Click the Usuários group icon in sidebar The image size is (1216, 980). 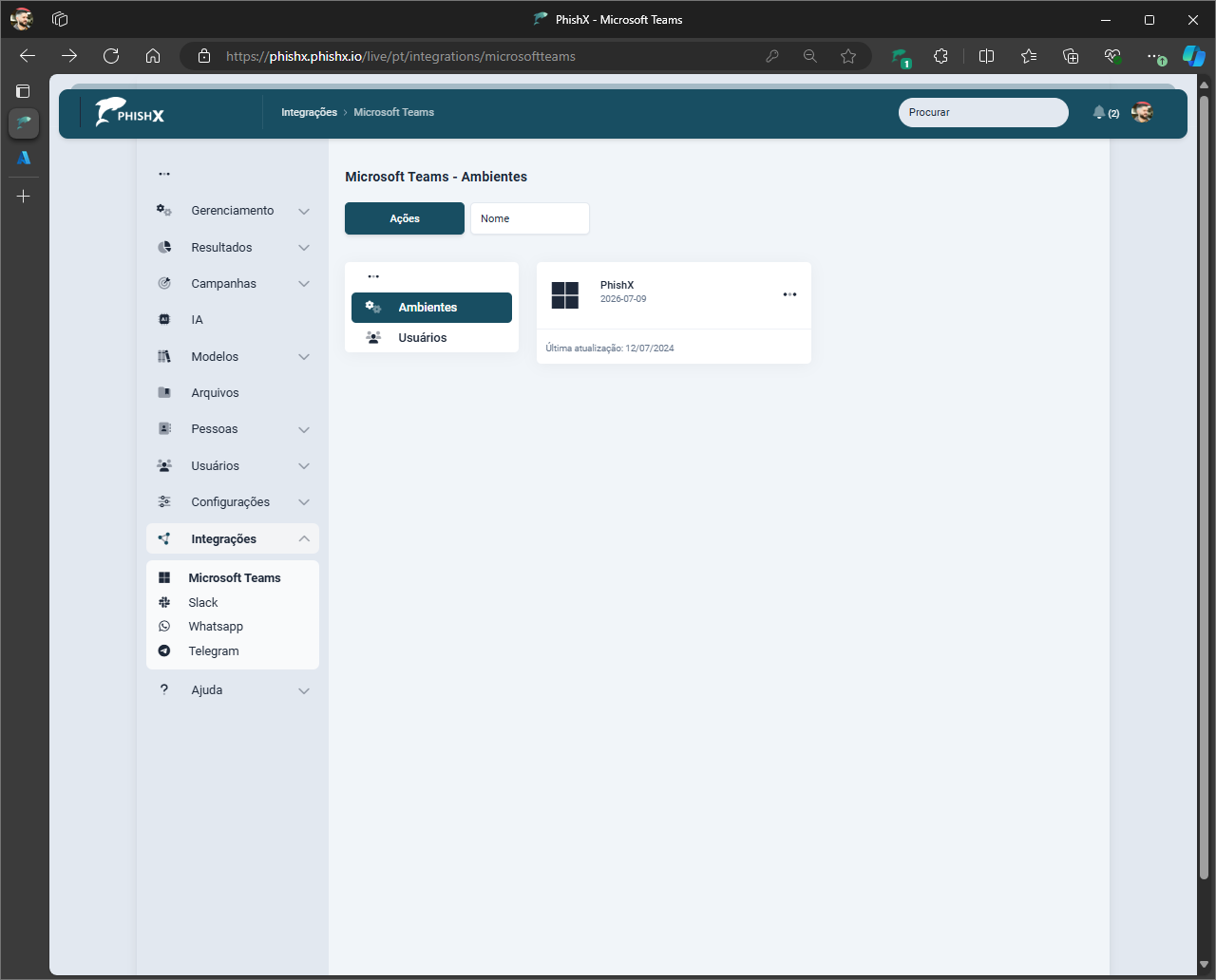(164, 465)
